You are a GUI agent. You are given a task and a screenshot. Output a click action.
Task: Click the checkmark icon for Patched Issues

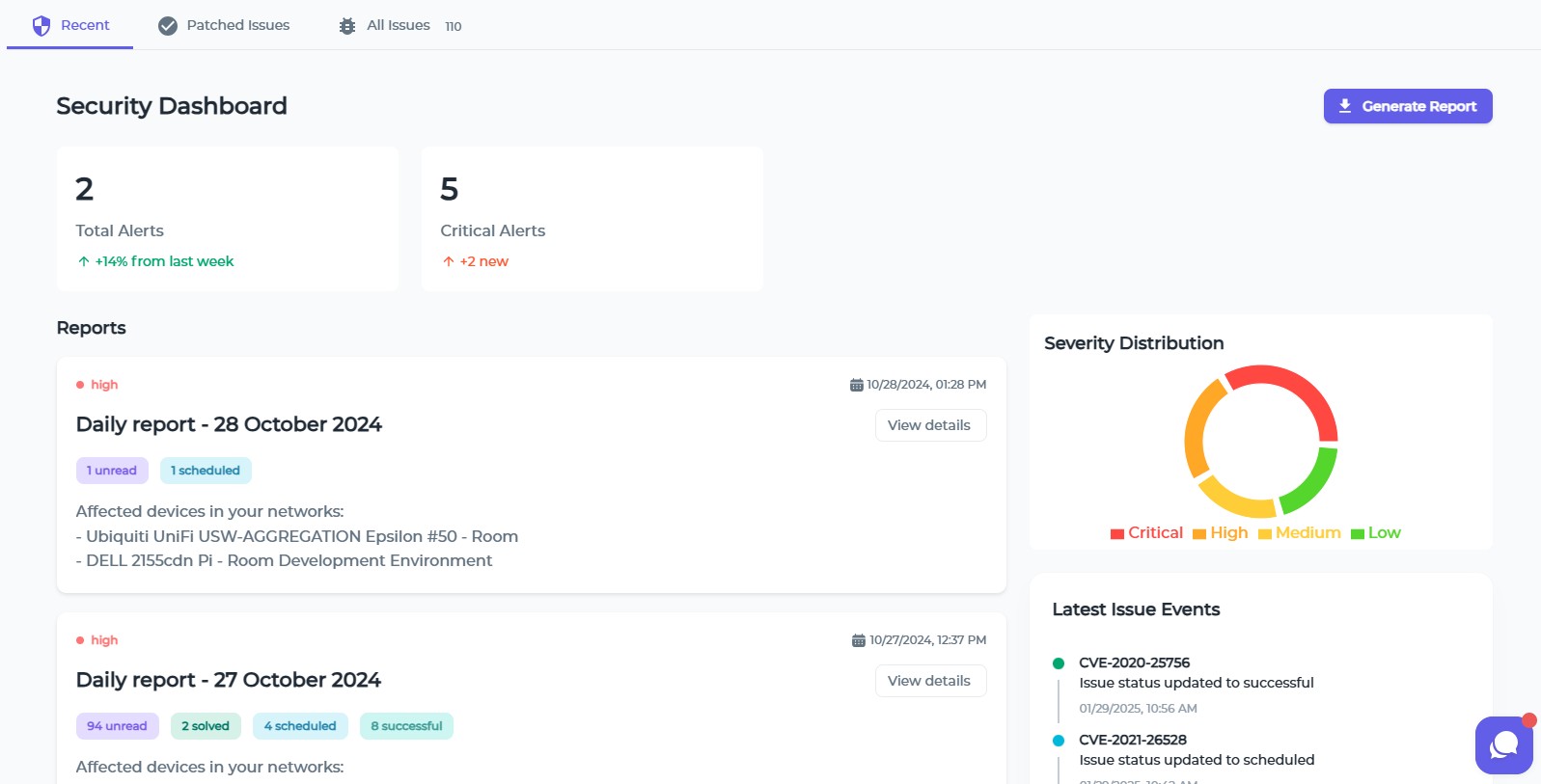(x=168, y=26)
